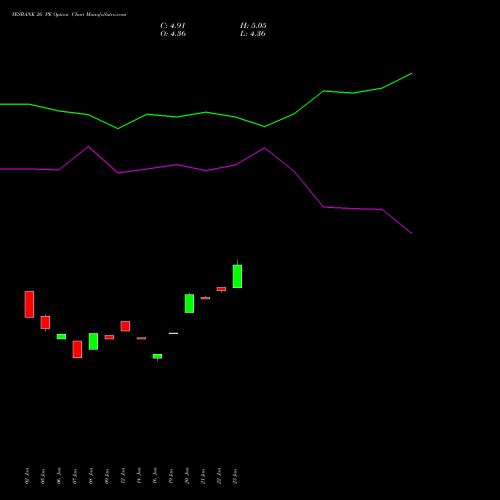Click the green candle above 08 Jan

(x=93, y=341)
